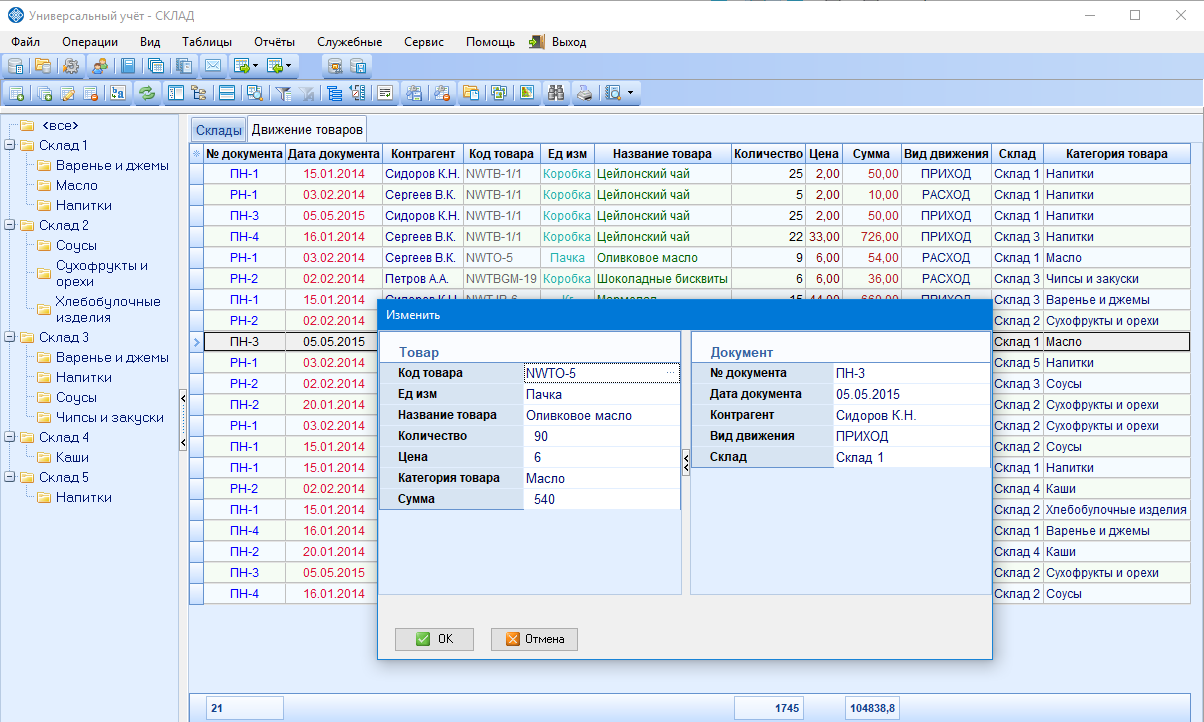Viewport: 1204px width, 722px height.
Task: Click the users icon in top toolbar
Action: pos(99,66)
